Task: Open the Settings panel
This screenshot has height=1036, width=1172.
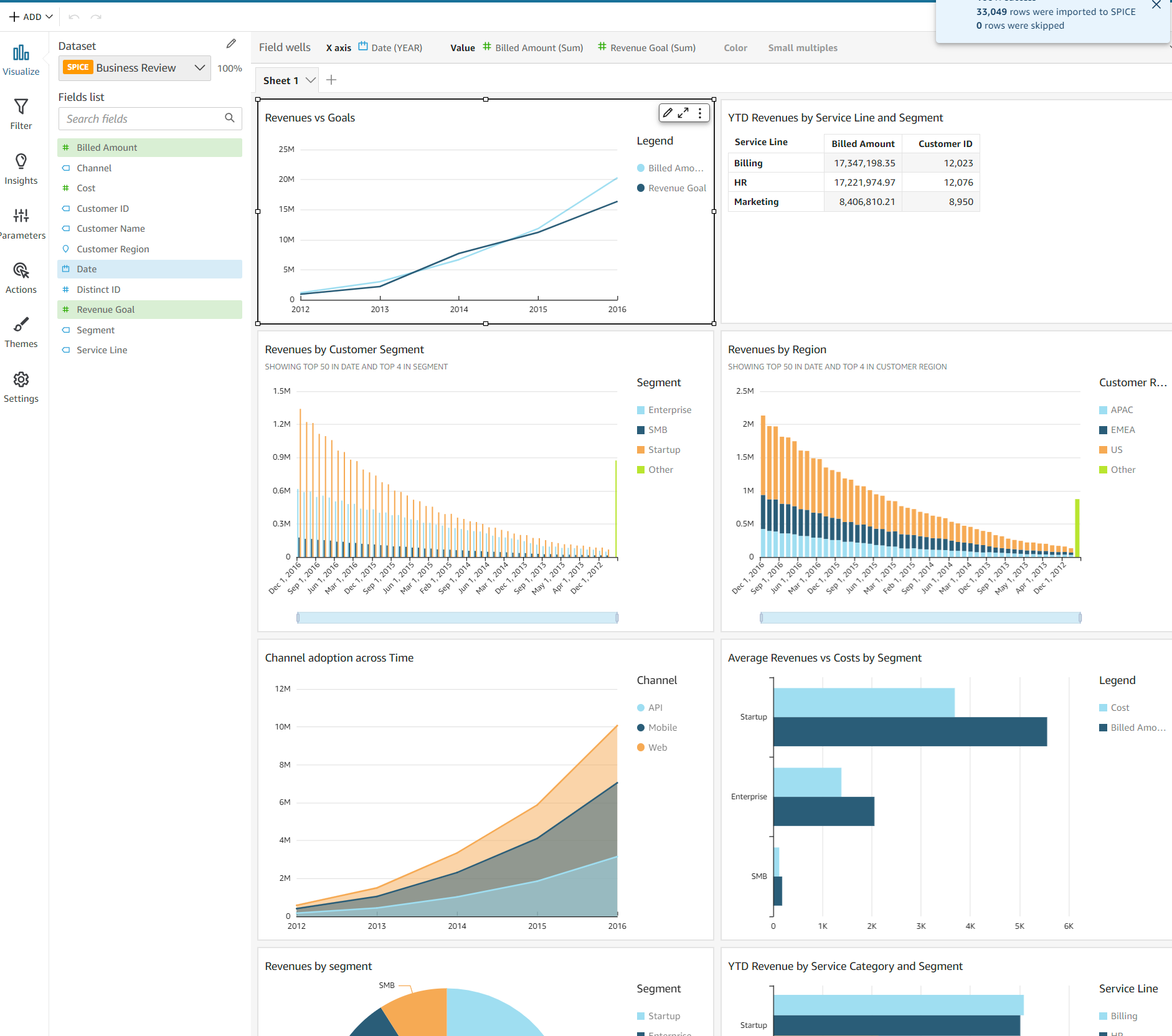Action: point(21,387)
